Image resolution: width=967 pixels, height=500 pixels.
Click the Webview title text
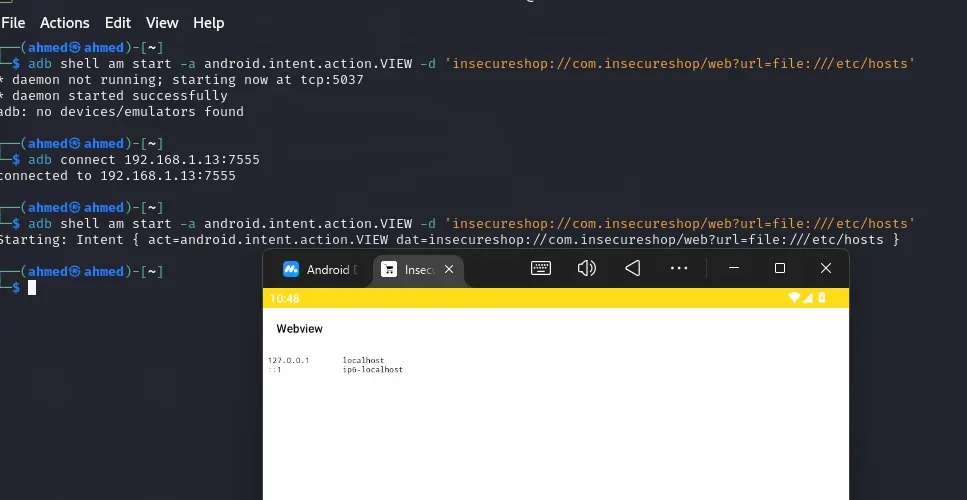(x=300, y=329)
